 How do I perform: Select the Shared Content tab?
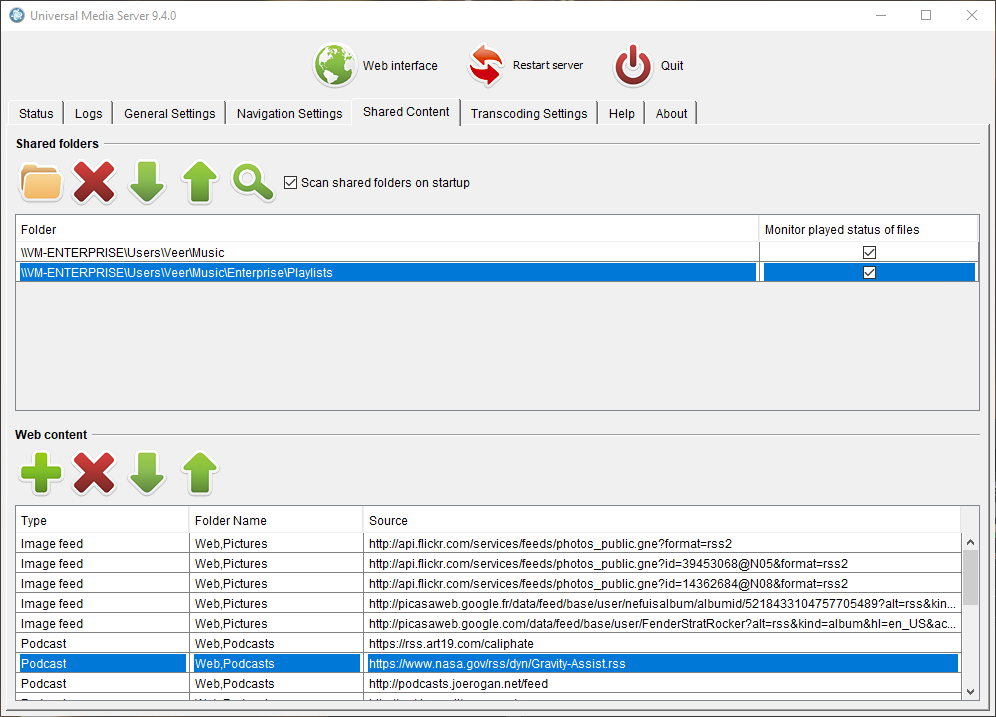pos(406,112)
